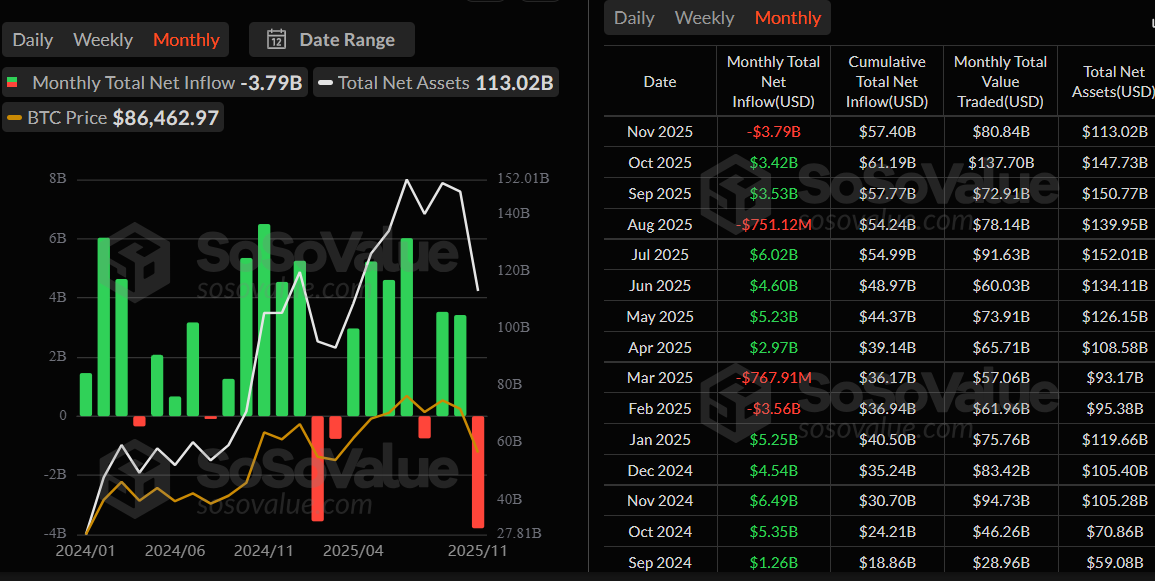Click the -$3.56B Feb 2025 inflow value

point(773,409)
